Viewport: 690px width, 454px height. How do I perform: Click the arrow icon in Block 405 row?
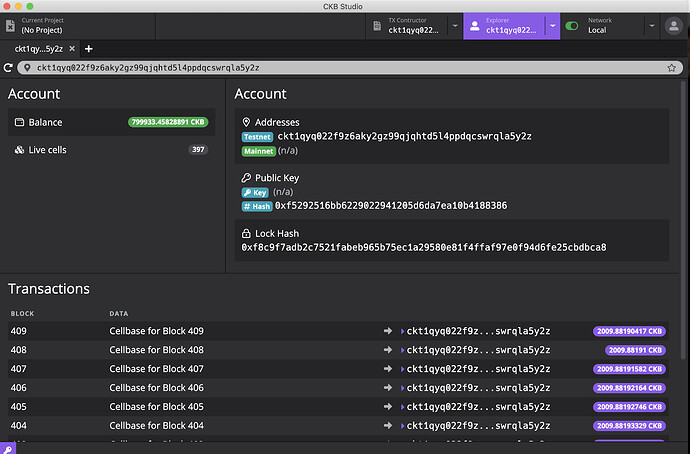388,406
